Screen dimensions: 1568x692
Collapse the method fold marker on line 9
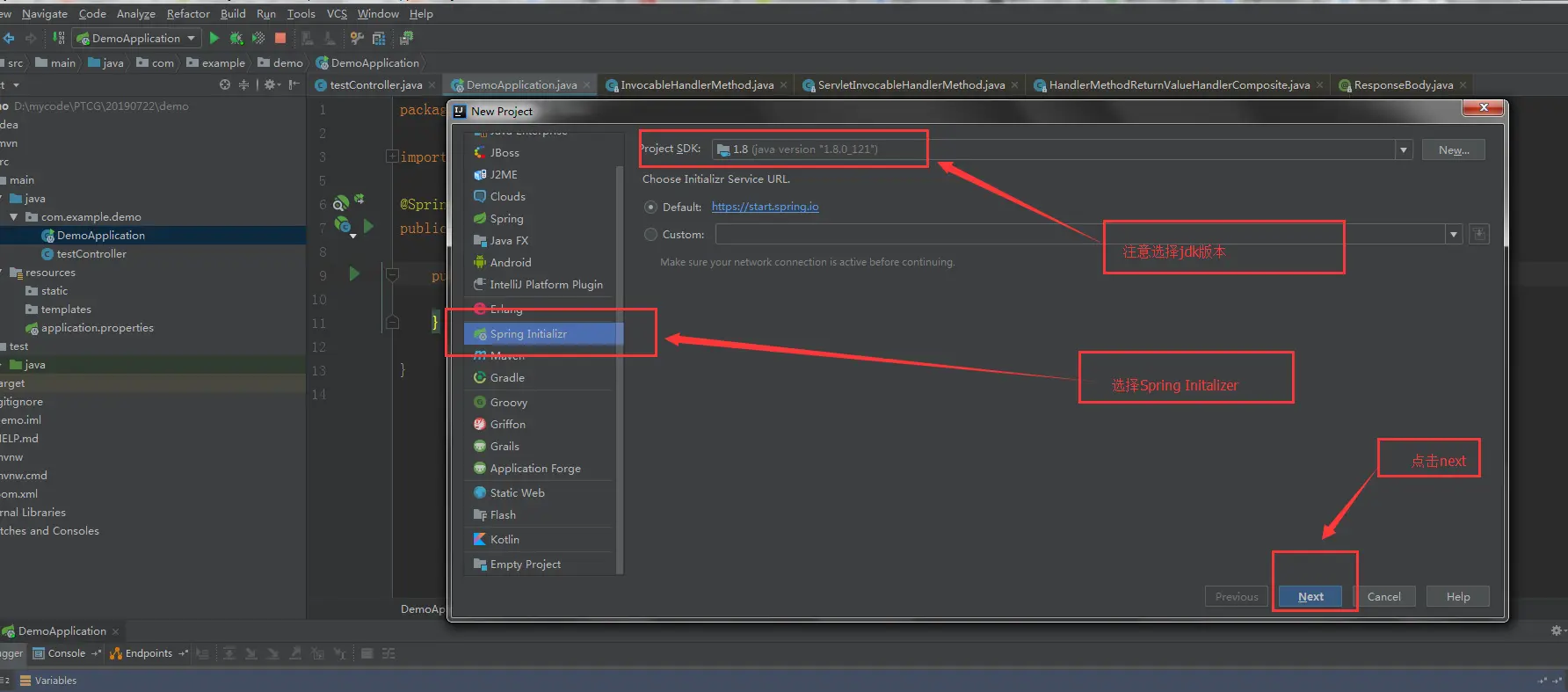(392, 274)
